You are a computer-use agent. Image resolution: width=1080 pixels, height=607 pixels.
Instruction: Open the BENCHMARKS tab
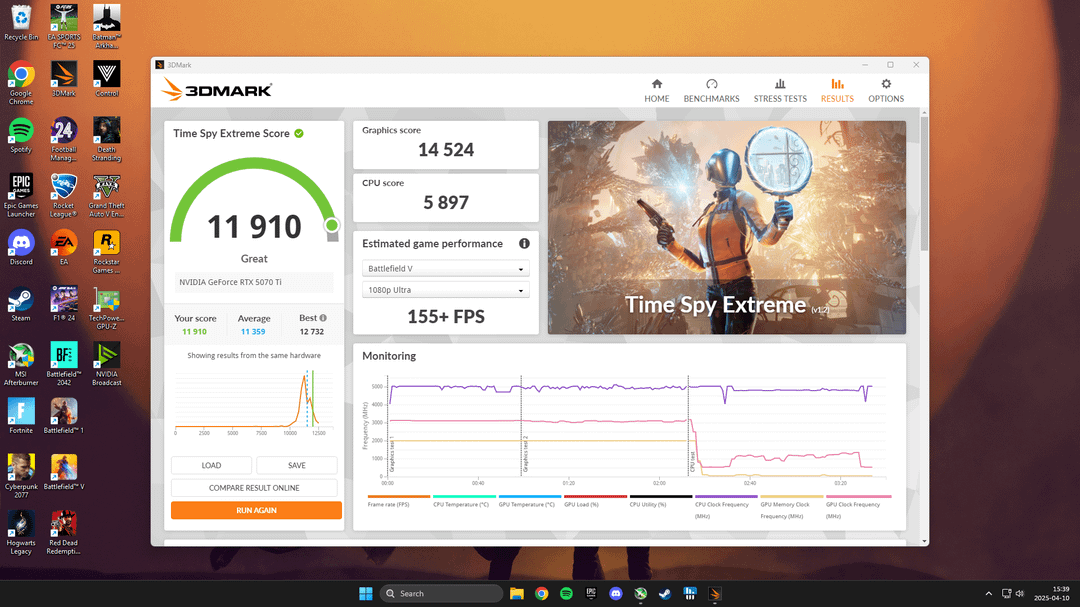click(x=711, y=90)
